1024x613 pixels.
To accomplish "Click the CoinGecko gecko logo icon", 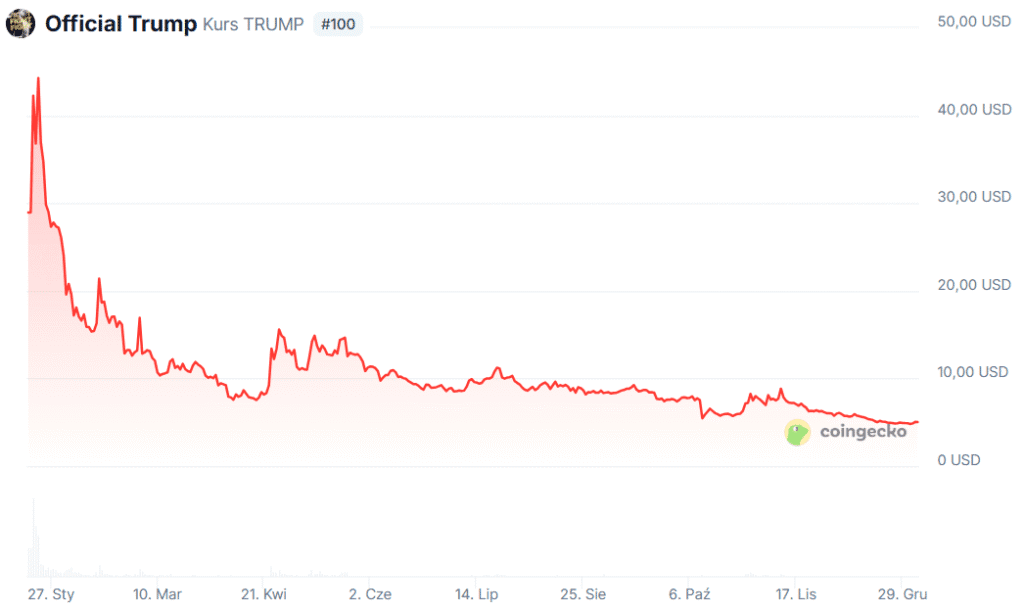I will [797, 432].
